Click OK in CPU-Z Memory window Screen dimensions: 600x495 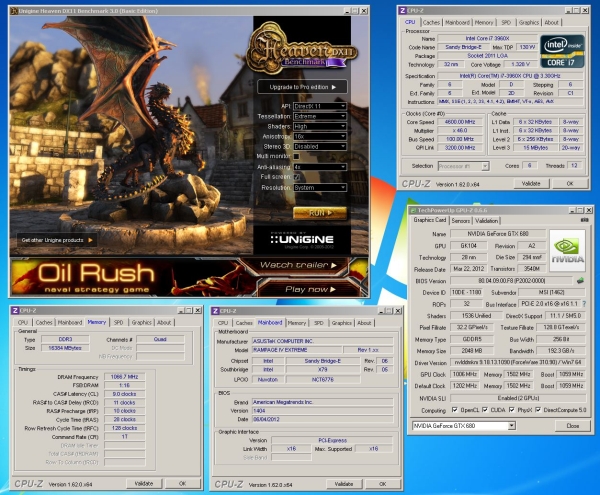(x=183, y=484)
